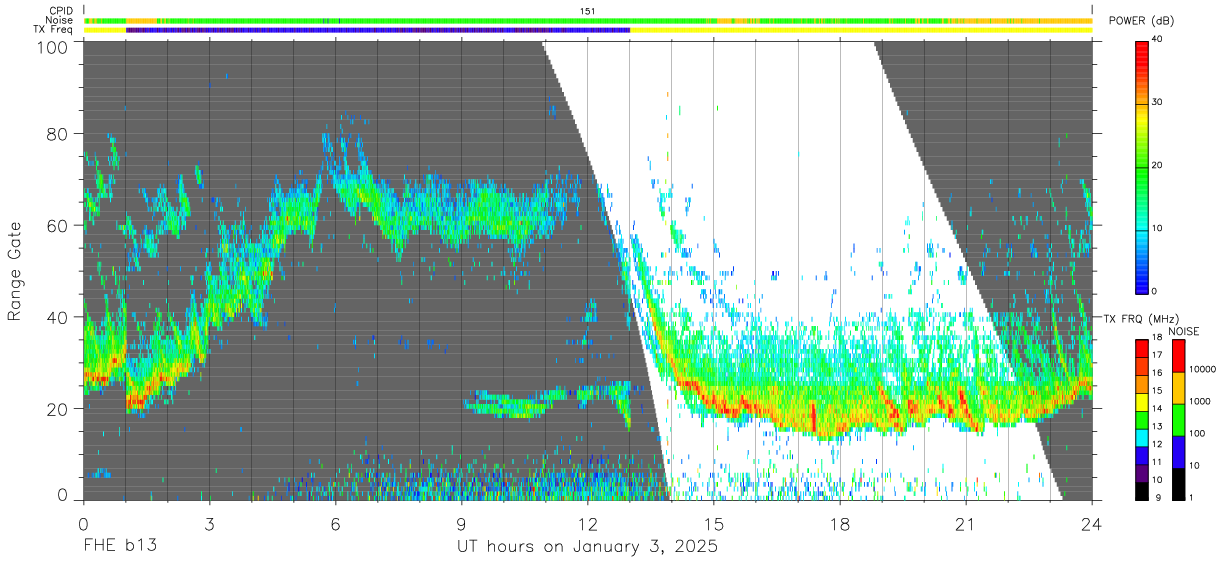The width and height of the screenshot is (1228, 567).
Task: Click the x-axis tick label '6'
Action: [335, 523]
